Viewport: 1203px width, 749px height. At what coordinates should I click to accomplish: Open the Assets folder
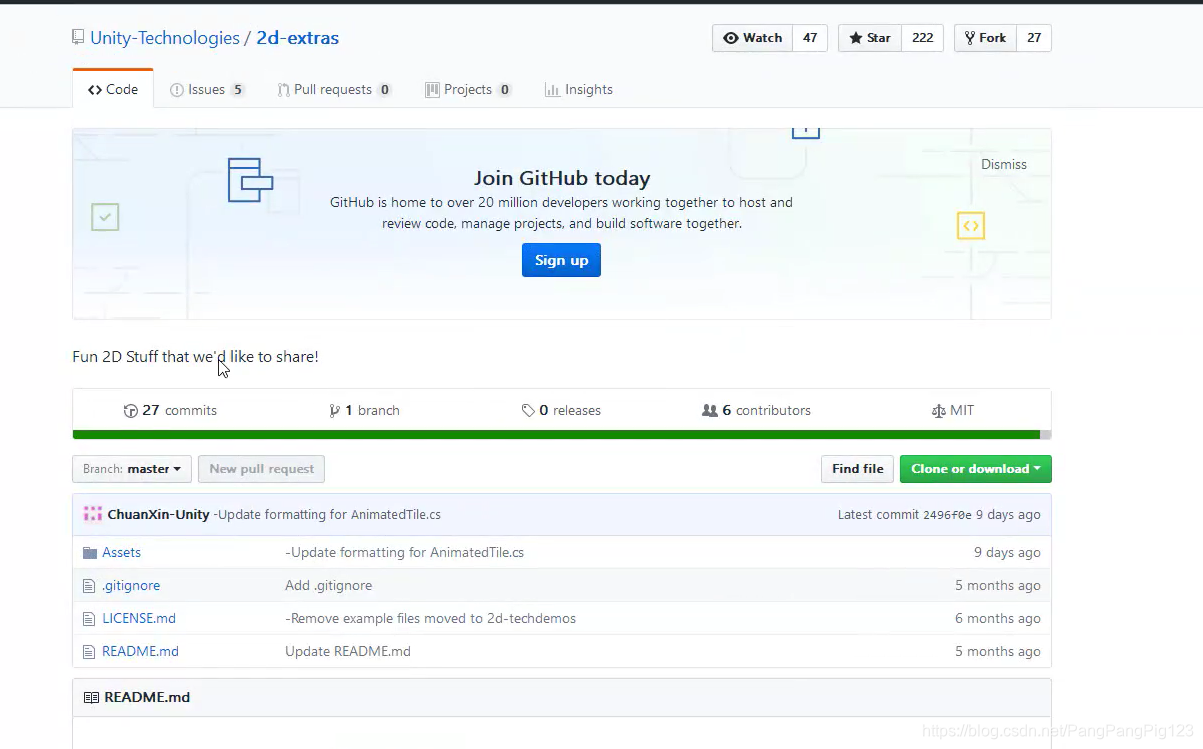(121, 552)
